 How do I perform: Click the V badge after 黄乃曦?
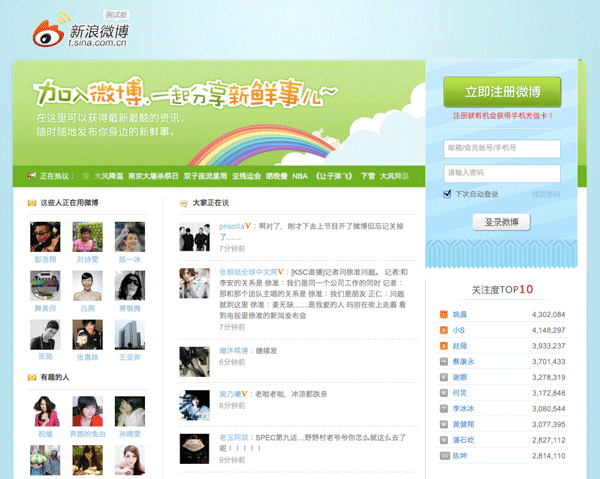245,394
